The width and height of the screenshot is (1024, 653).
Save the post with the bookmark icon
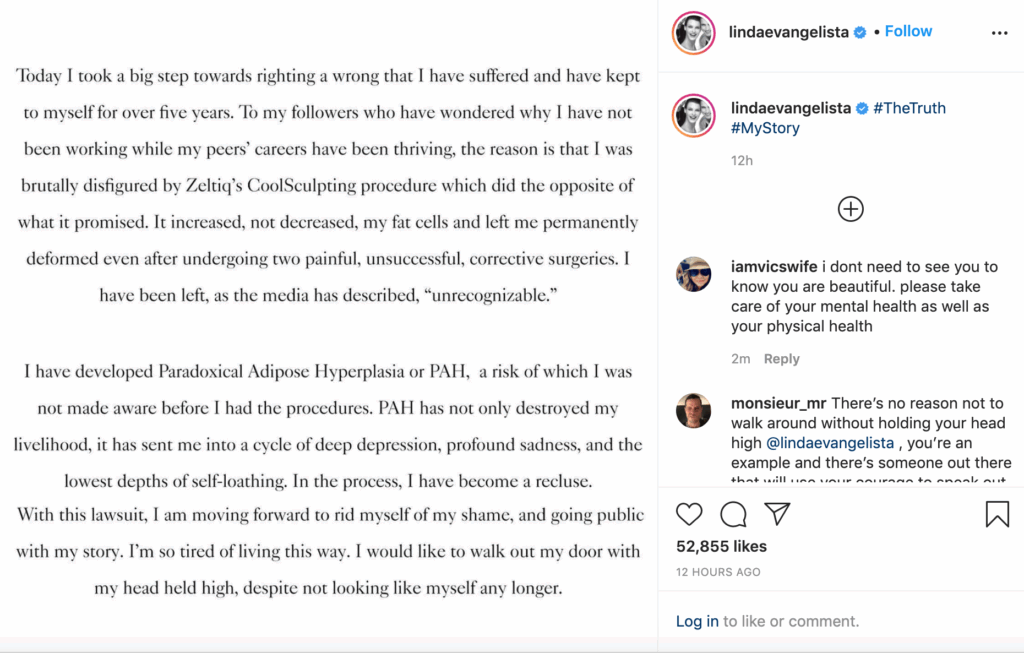point(997,514)
